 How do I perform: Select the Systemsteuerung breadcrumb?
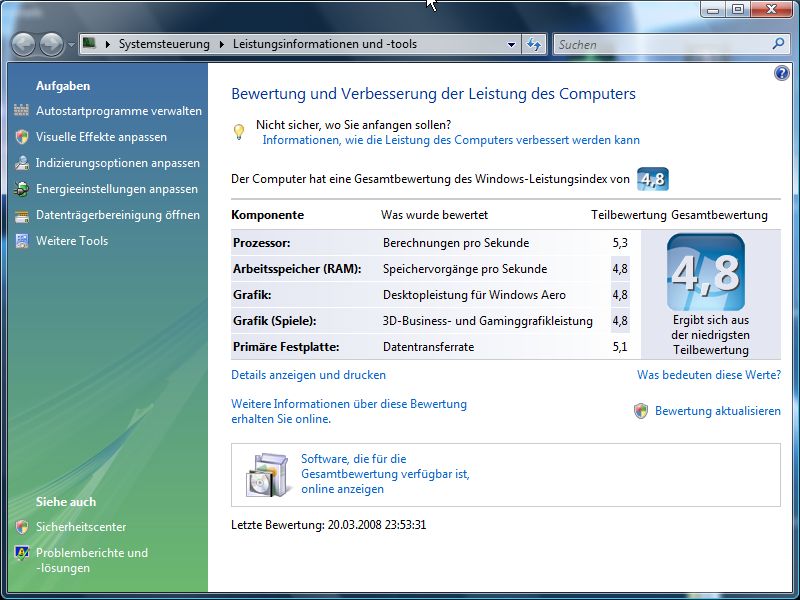[164, 44]
